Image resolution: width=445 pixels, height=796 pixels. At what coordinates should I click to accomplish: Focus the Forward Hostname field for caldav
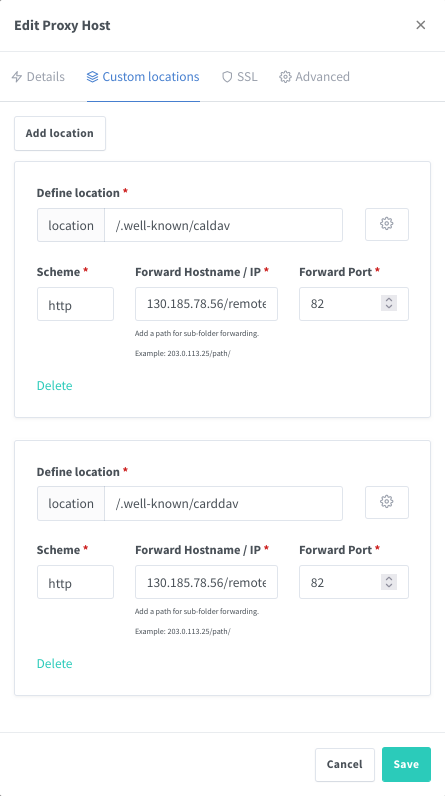tap(206, 304)
